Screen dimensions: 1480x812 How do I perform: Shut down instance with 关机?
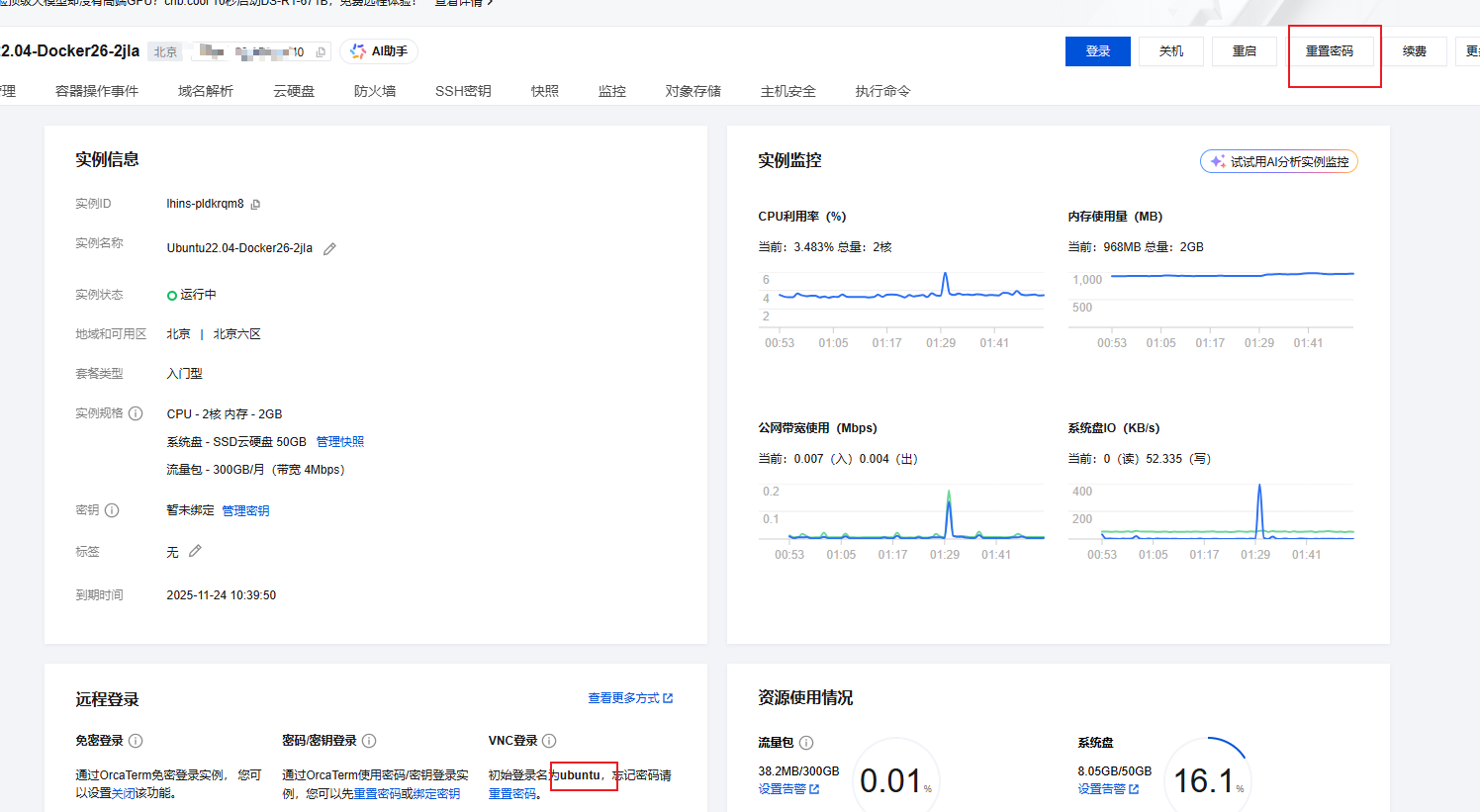(1171, 51)
